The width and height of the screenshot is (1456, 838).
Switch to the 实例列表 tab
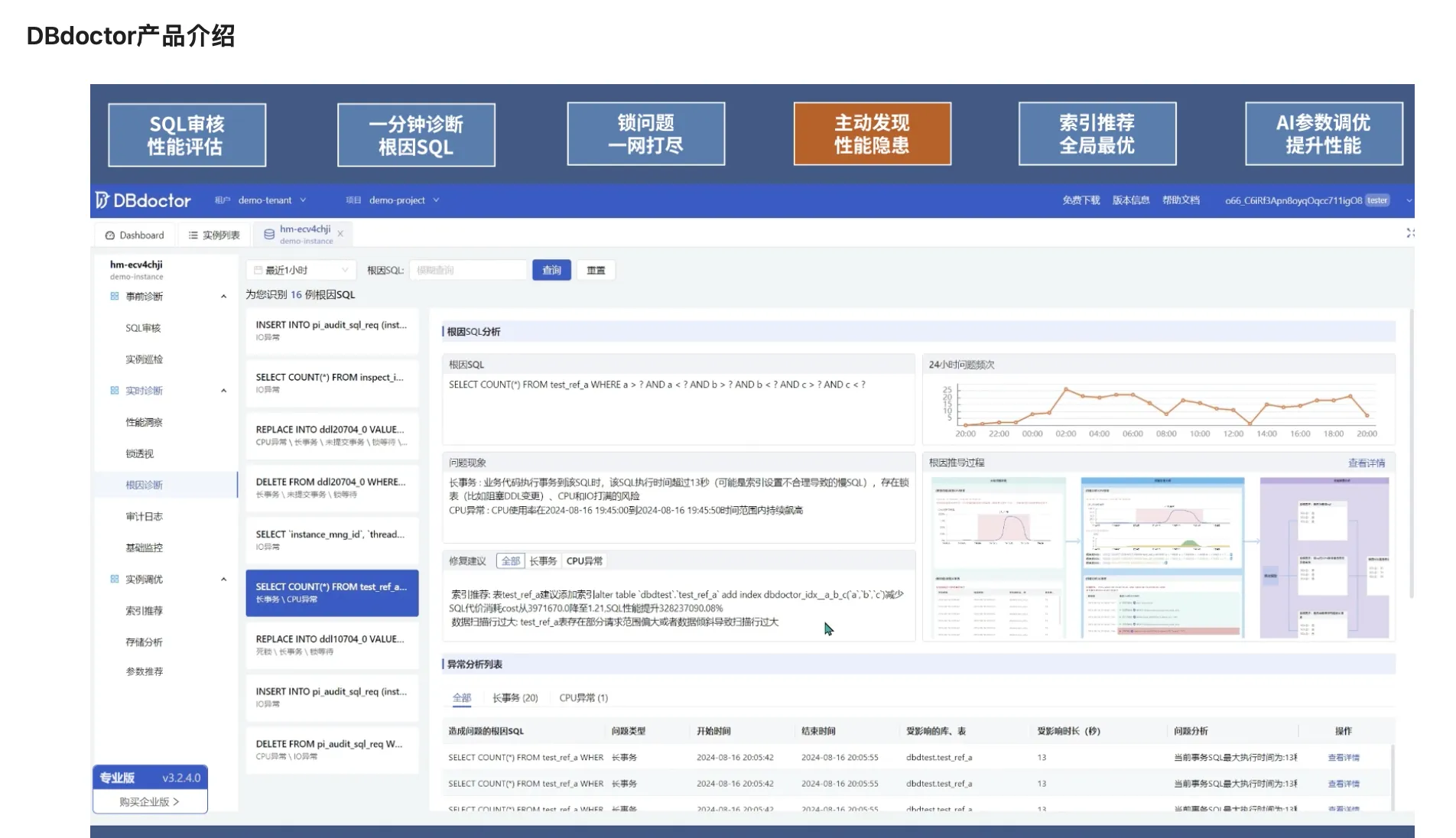(214, 235)
